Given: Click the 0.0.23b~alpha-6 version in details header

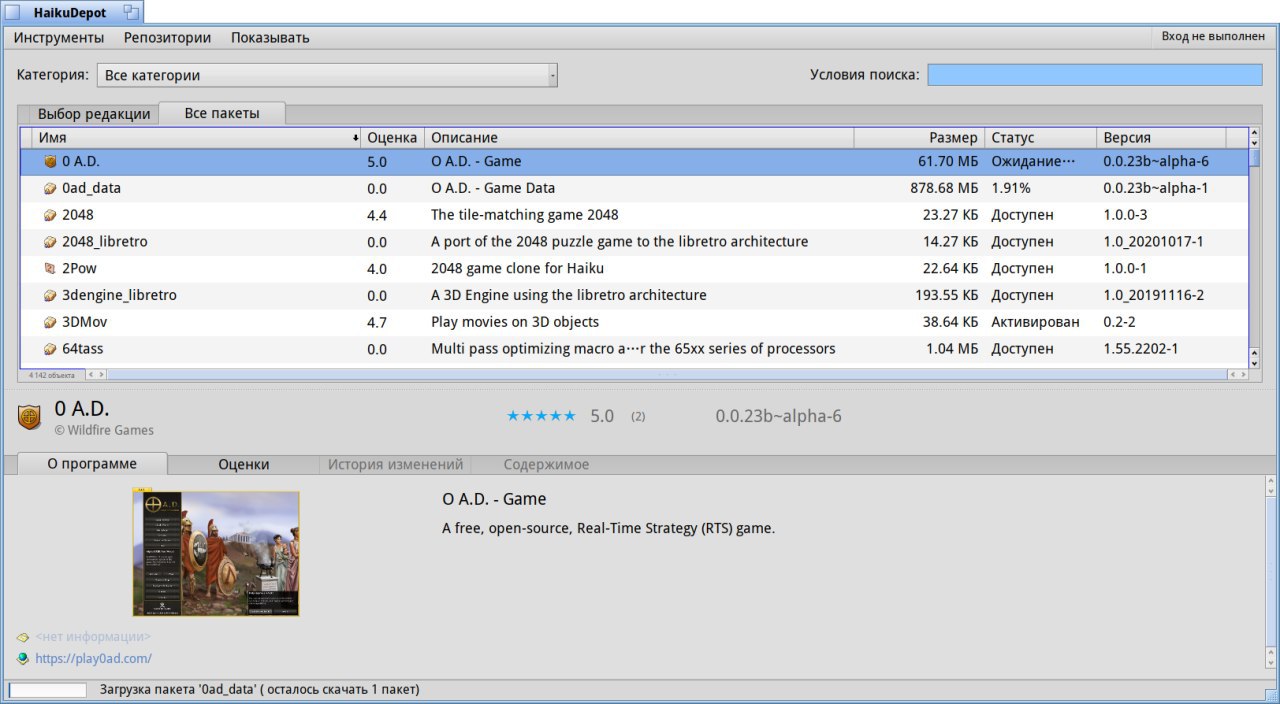Looking at the screenshot, I should pyautogui.click(x=778, y=416).
